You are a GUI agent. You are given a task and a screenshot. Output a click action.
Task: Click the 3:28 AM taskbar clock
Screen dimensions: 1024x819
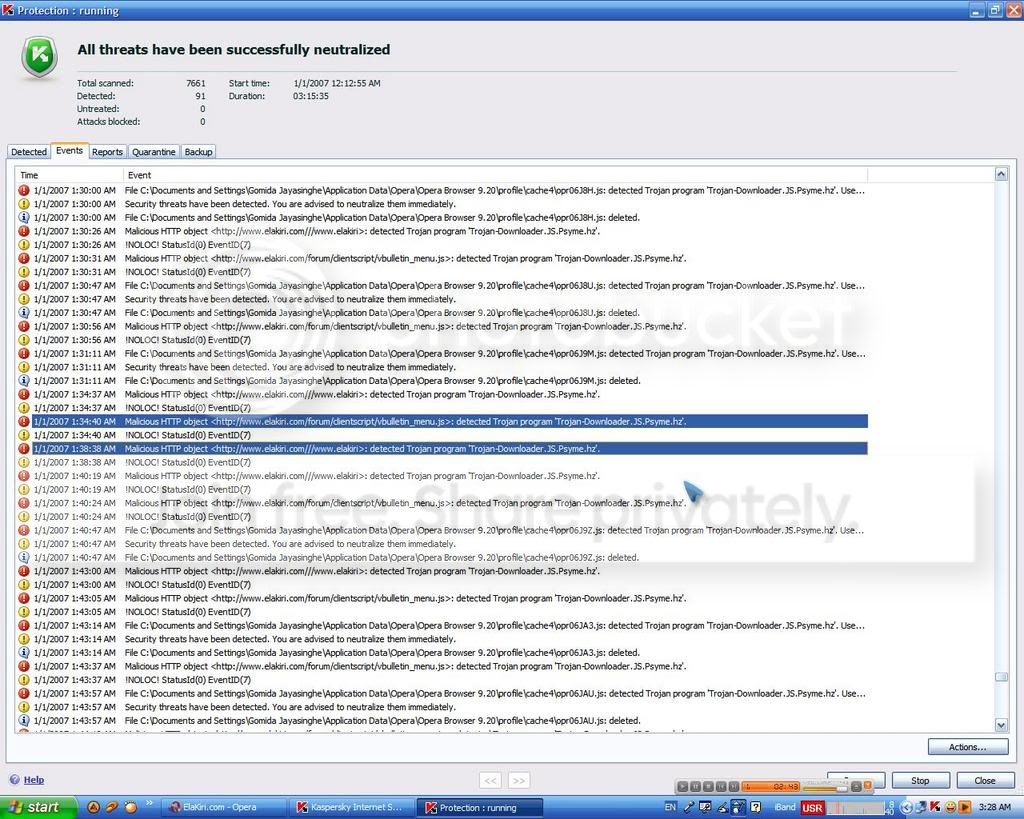click(x=995, y=807)
